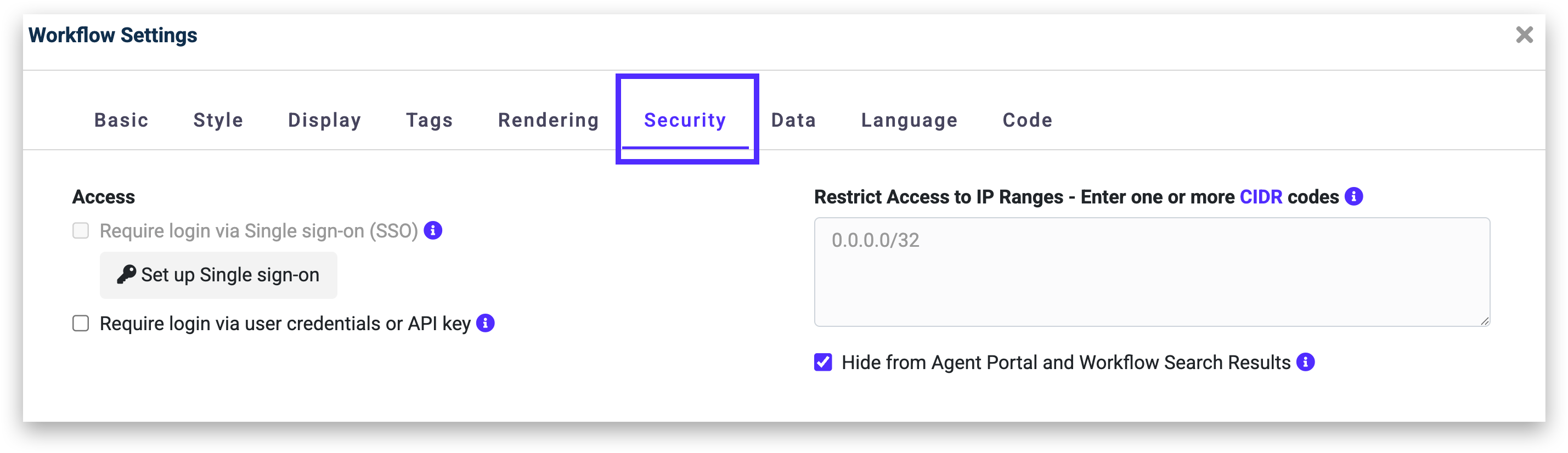
Task: Select the Tags tab
Action: coord(429,120)
